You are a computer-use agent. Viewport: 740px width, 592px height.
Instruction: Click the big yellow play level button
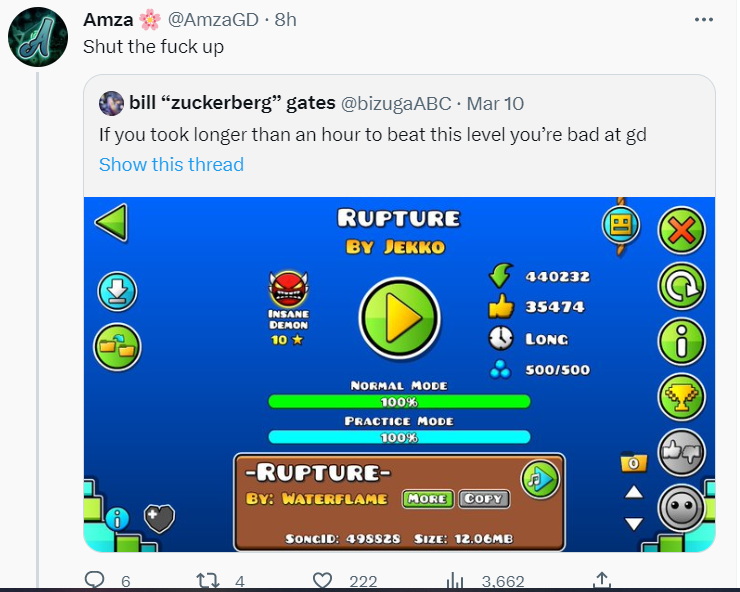coord(400,318)
